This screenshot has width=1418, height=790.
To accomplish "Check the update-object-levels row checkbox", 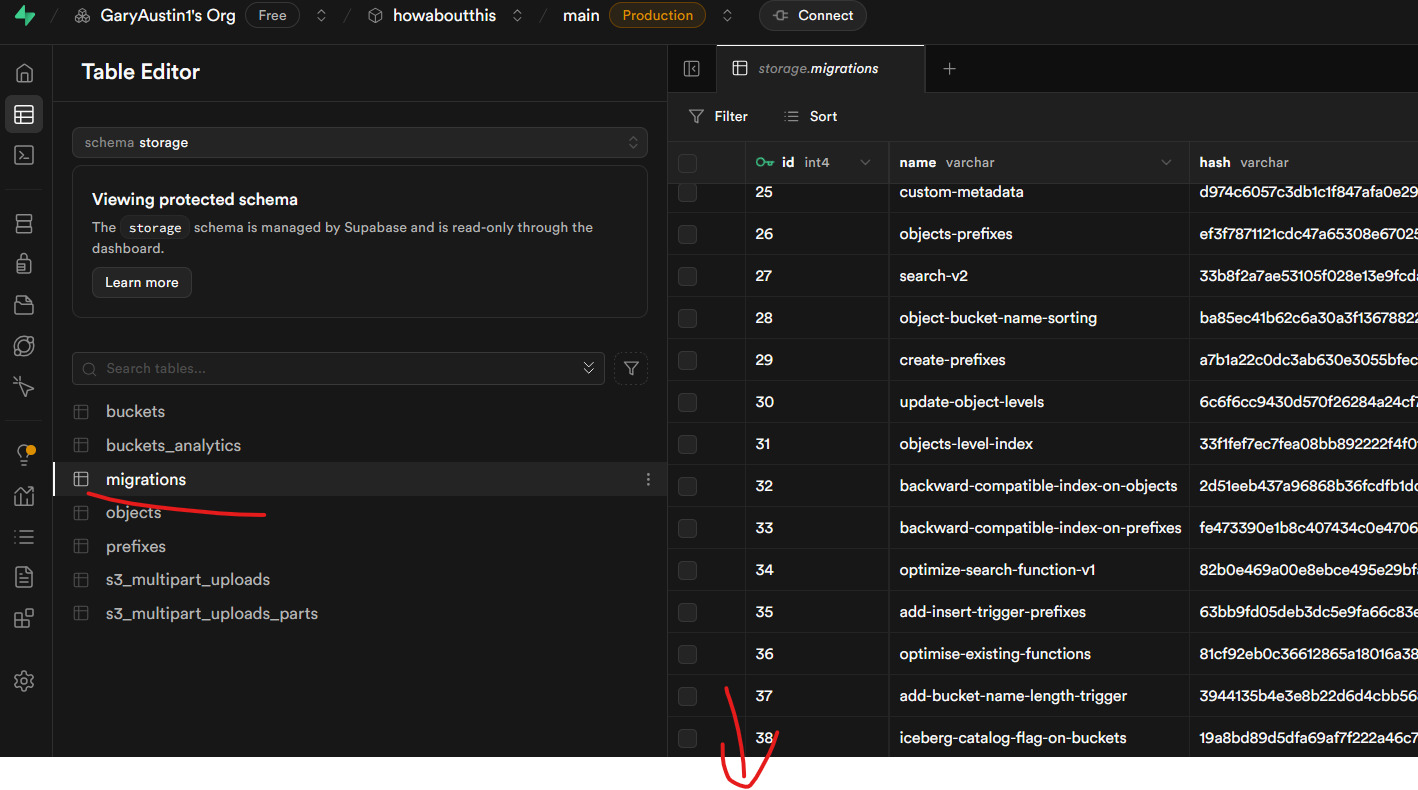I will 687,402.
